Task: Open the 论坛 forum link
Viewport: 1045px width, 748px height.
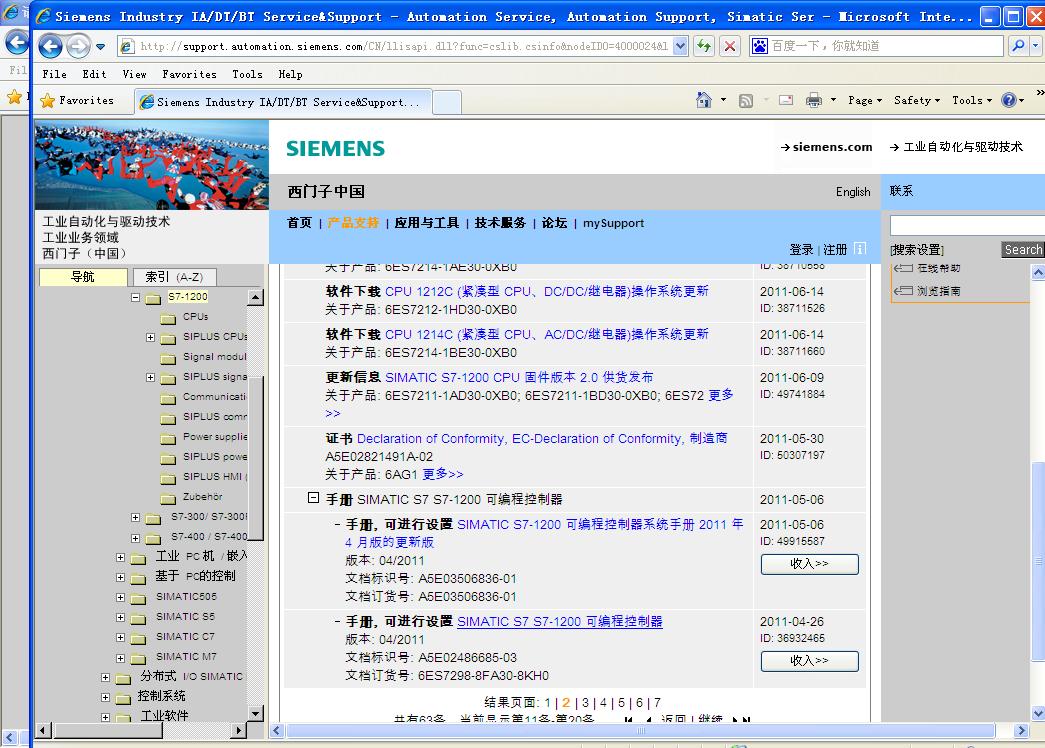Action: (x=554, y=223)
